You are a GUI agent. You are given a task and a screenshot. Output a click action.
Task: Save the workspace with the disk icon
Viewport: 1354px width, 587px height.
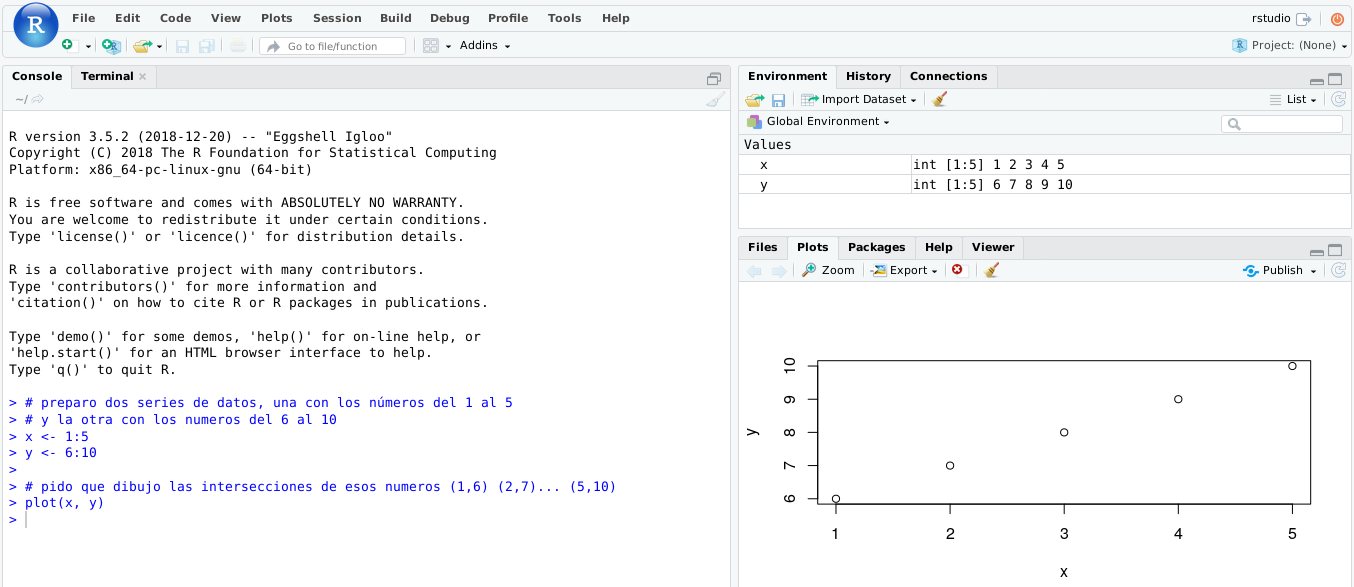778,99
